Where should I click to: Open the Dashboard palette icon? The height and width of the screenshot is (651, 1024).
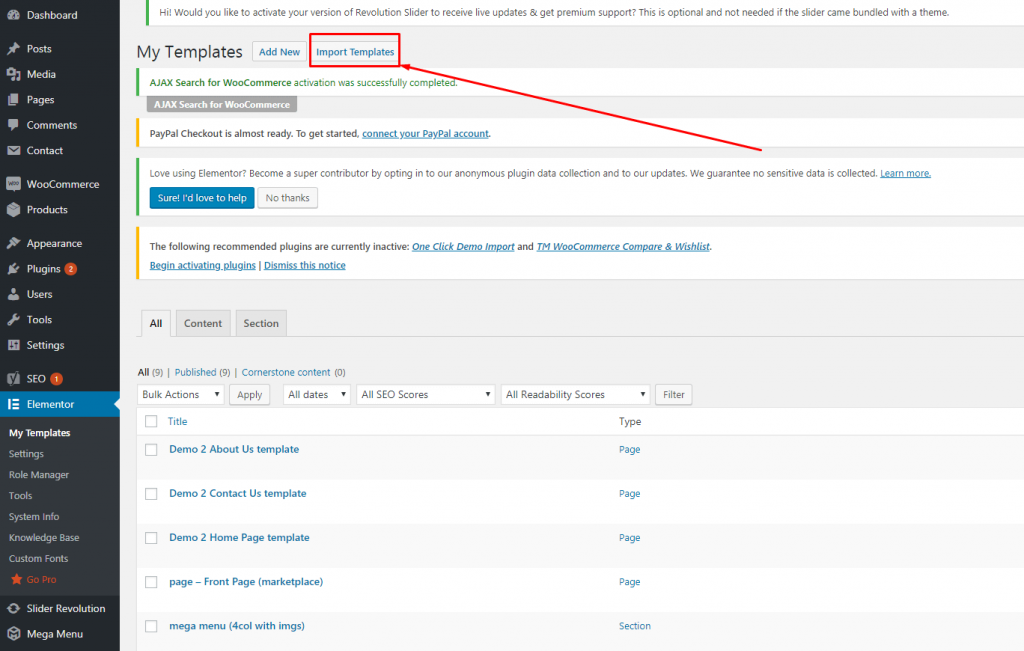13,14
